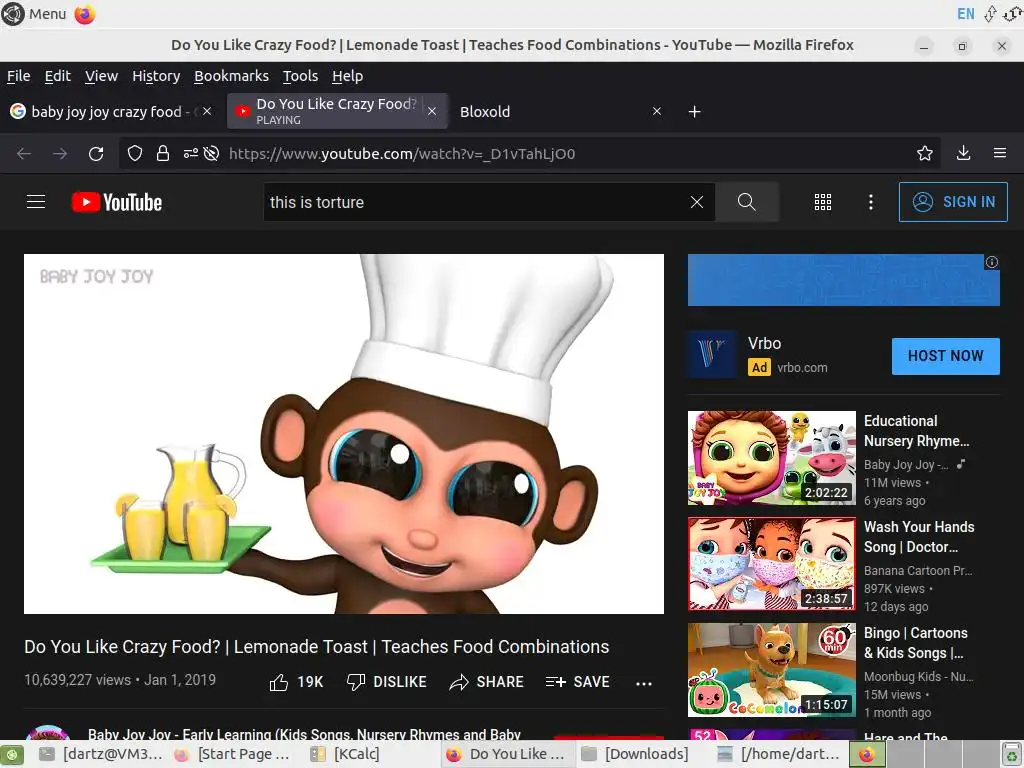Screen dimensions: 1024x768
Task: Open site permissions icon in address bar
Action: click(190, 153)
